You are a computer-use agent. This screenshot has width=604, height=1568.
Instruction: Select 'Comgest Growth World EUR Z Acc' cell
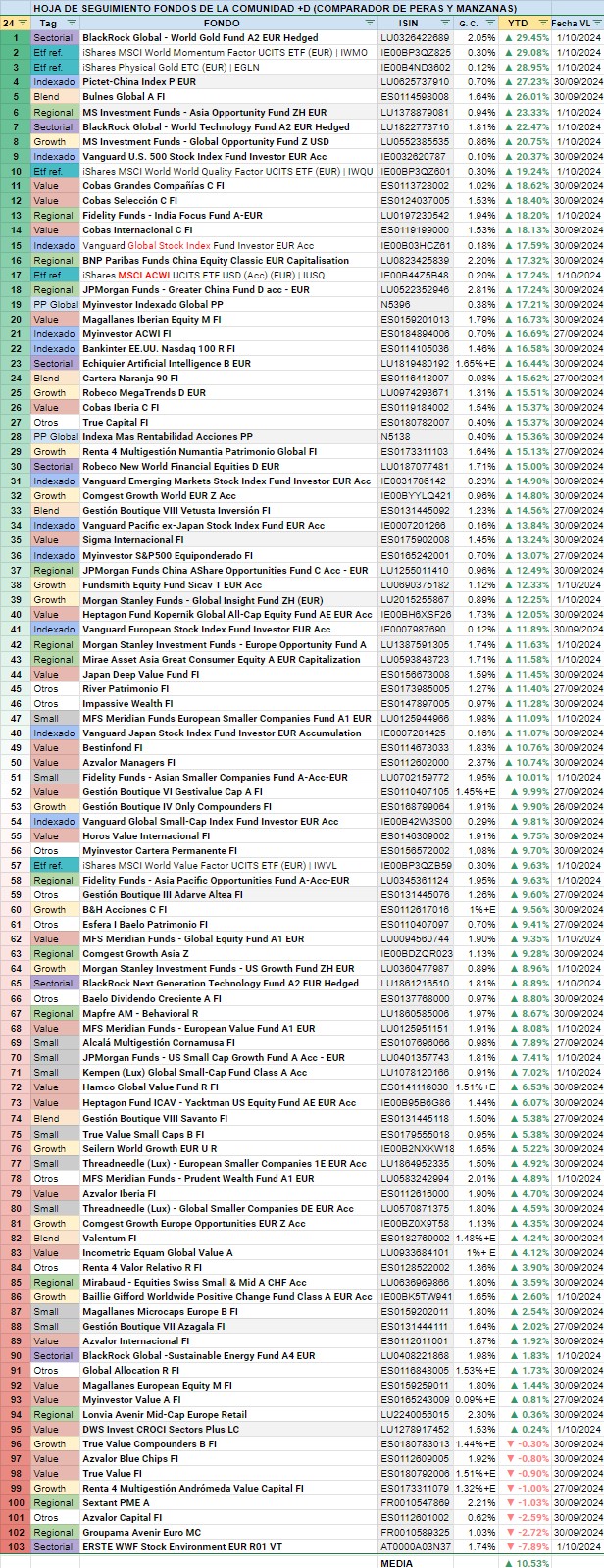coord(227,495)
